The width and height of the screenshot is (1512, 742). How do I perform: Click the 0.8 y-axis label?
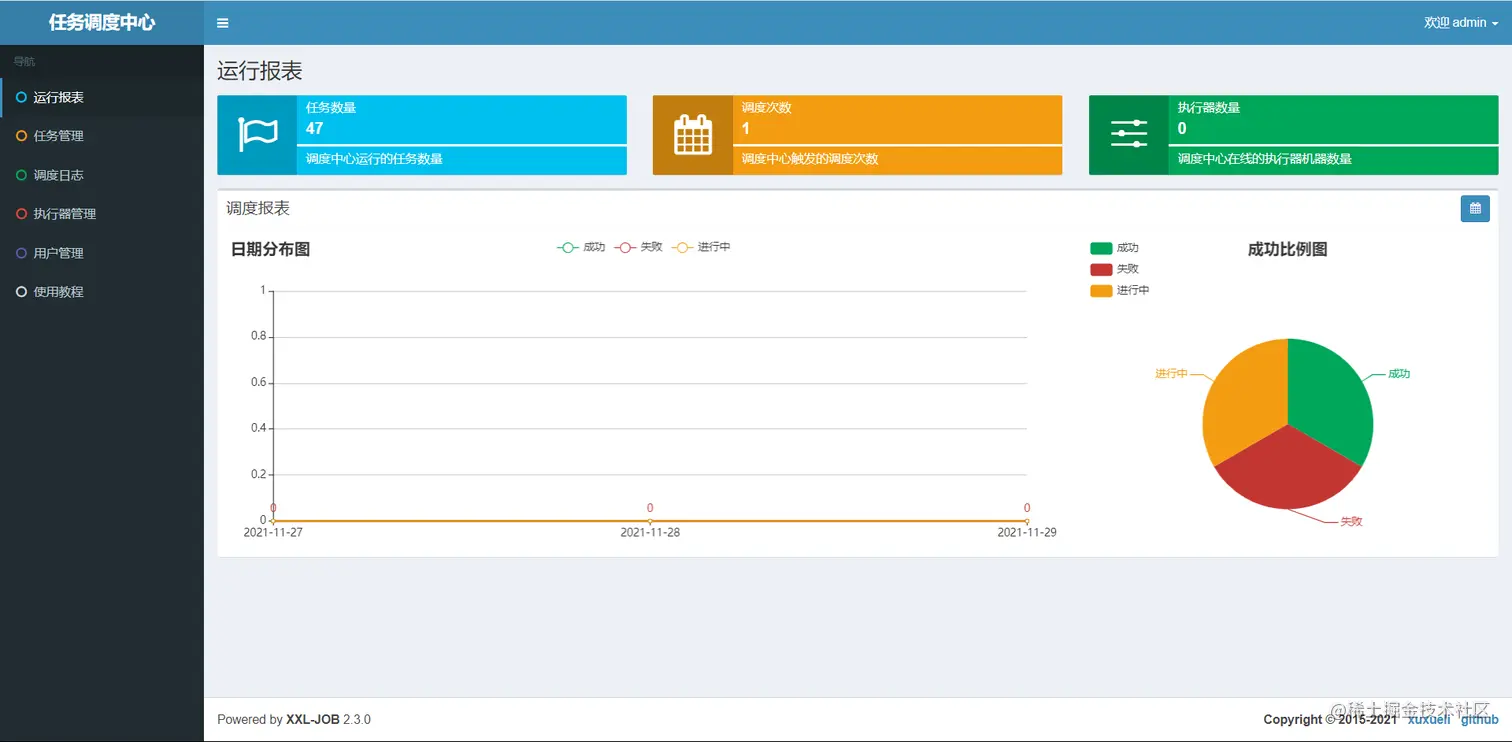click(259, 337)
